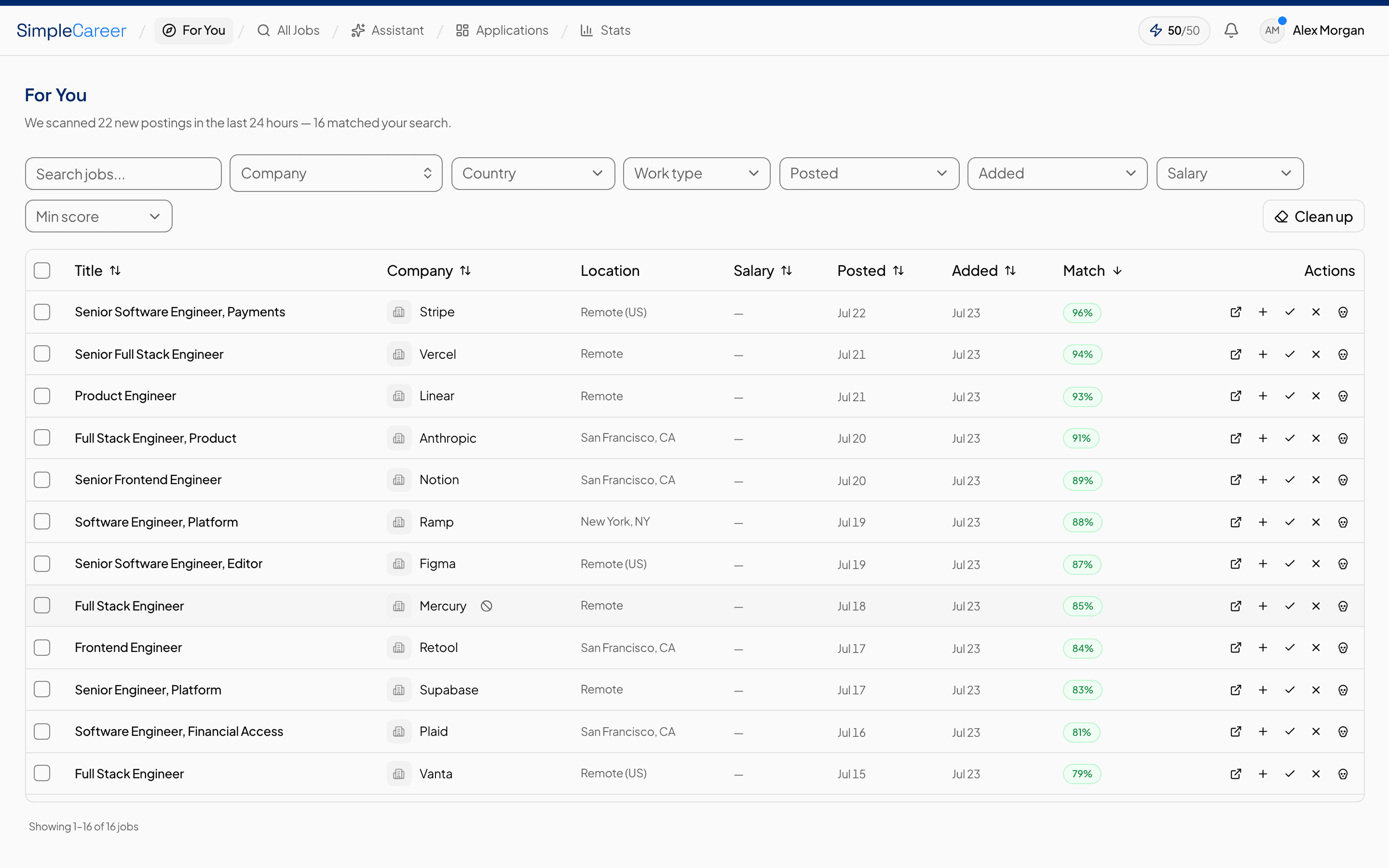Check the Senior Software Engineer, Payments row
This screenshot has height=868, width=1389.
(x=42, y=312)
